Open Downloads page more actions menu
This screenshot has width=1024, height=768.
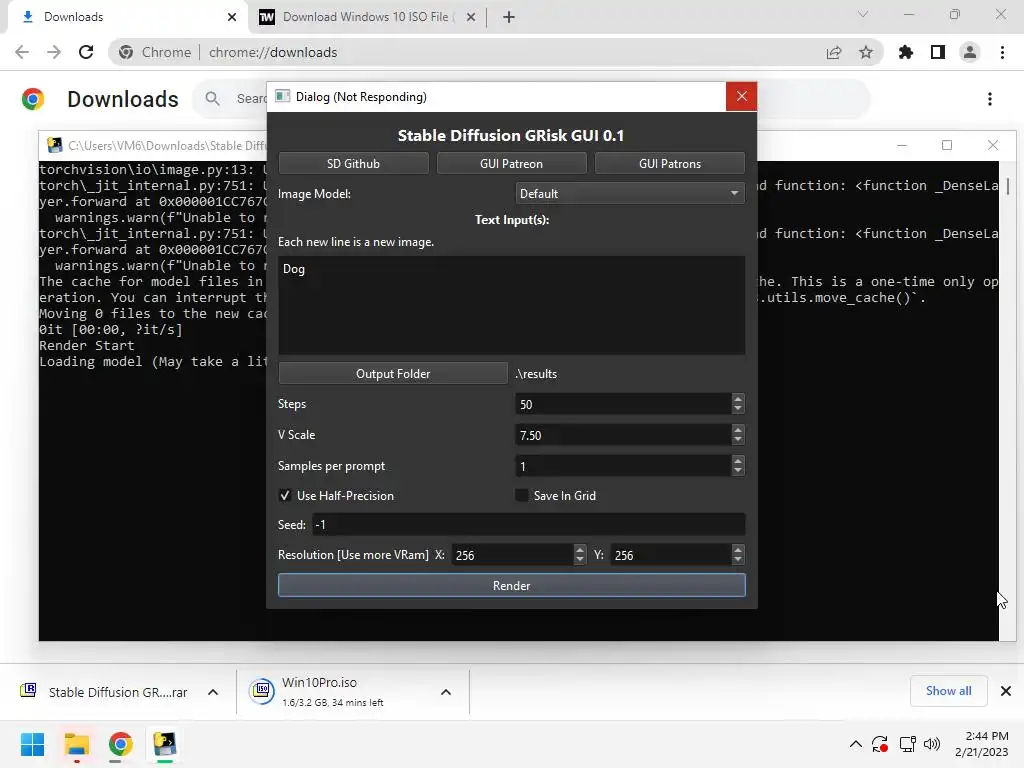(990, 99)
